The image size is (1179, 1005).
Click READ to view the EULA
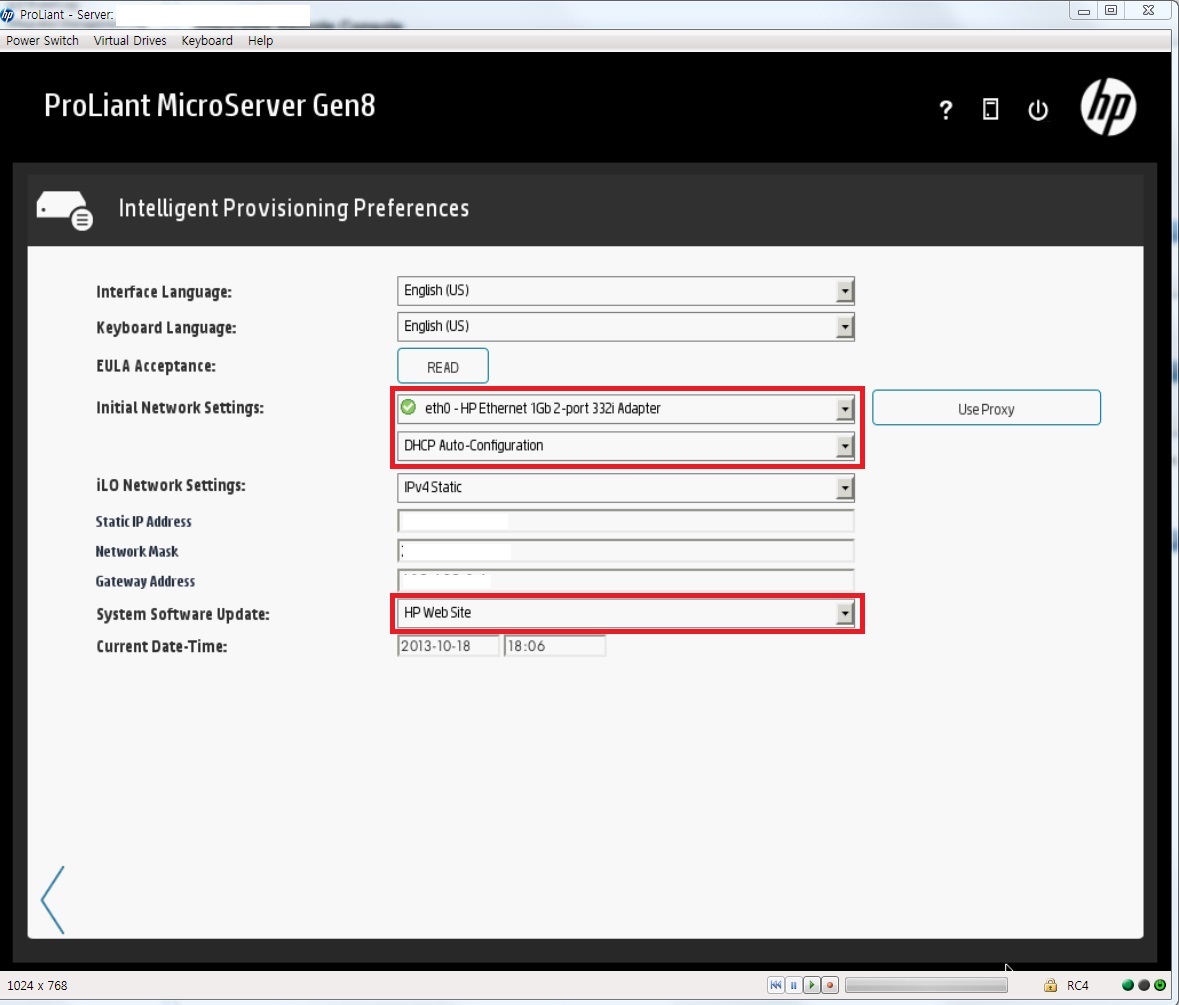(x=443, y=367)
